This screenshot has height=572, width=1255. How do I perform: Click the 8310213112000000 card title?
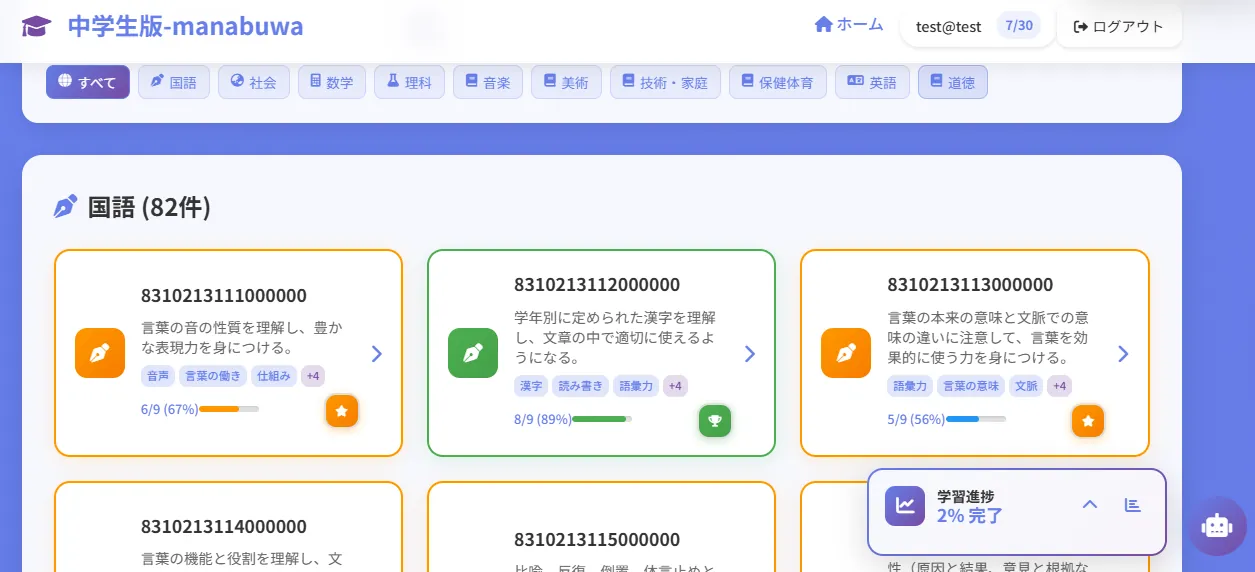[x=597, y=285]
